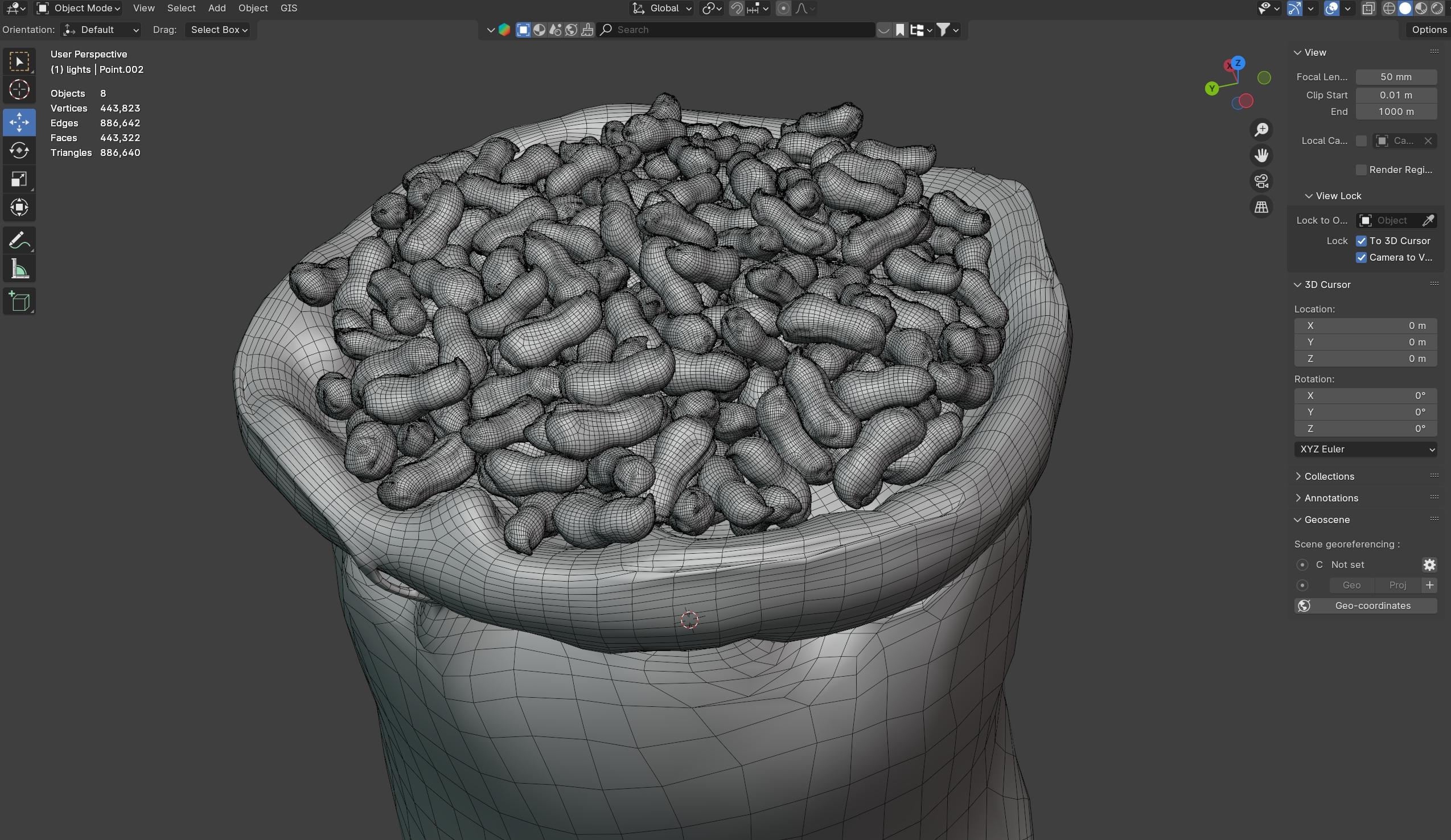Viewport: 1451px width, 840px height.
Task: Activate the Rotate tool
Action: coord(19,151)
